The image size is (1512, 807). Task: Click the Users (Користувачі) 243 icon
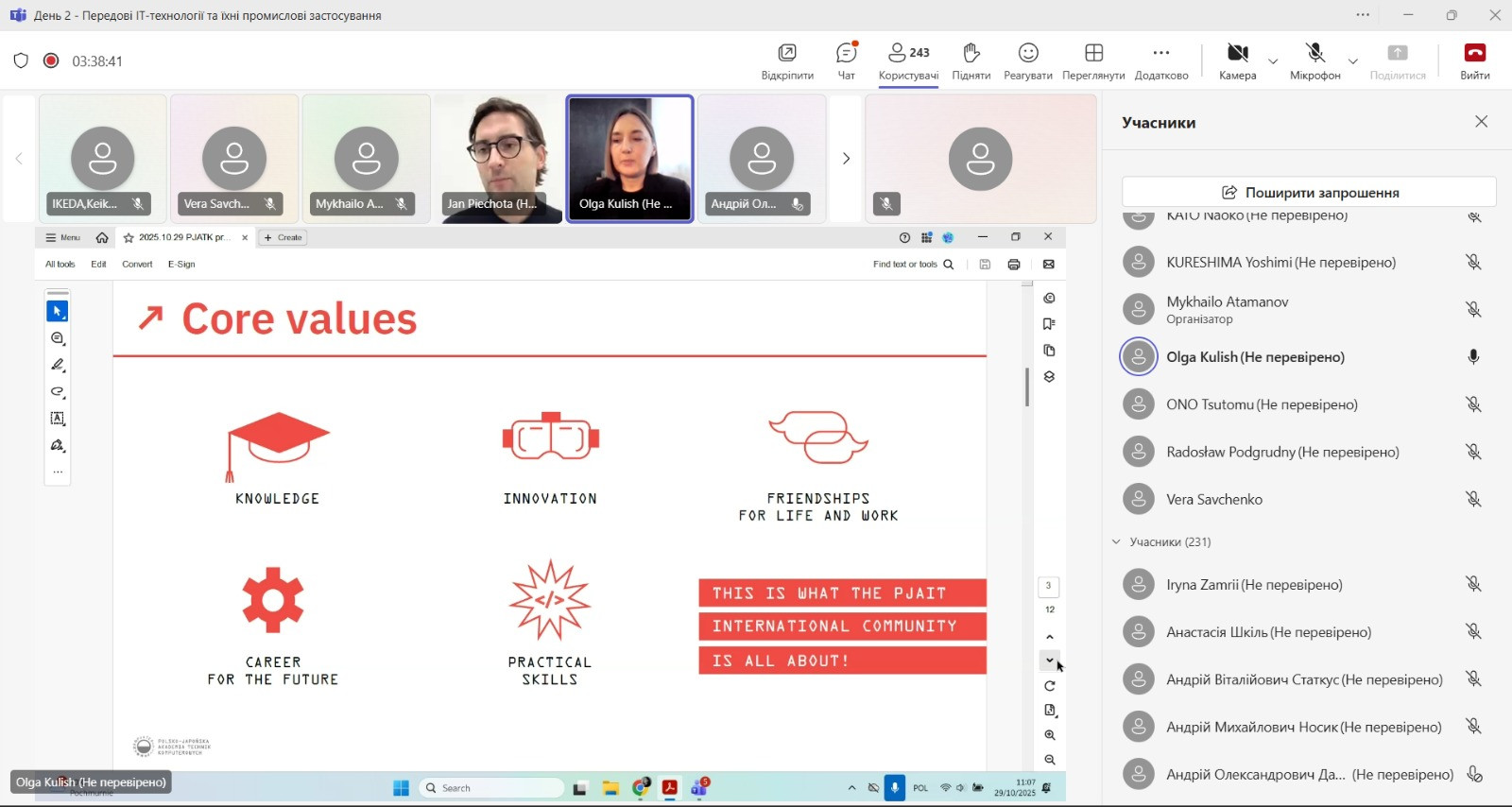(908, 60)
